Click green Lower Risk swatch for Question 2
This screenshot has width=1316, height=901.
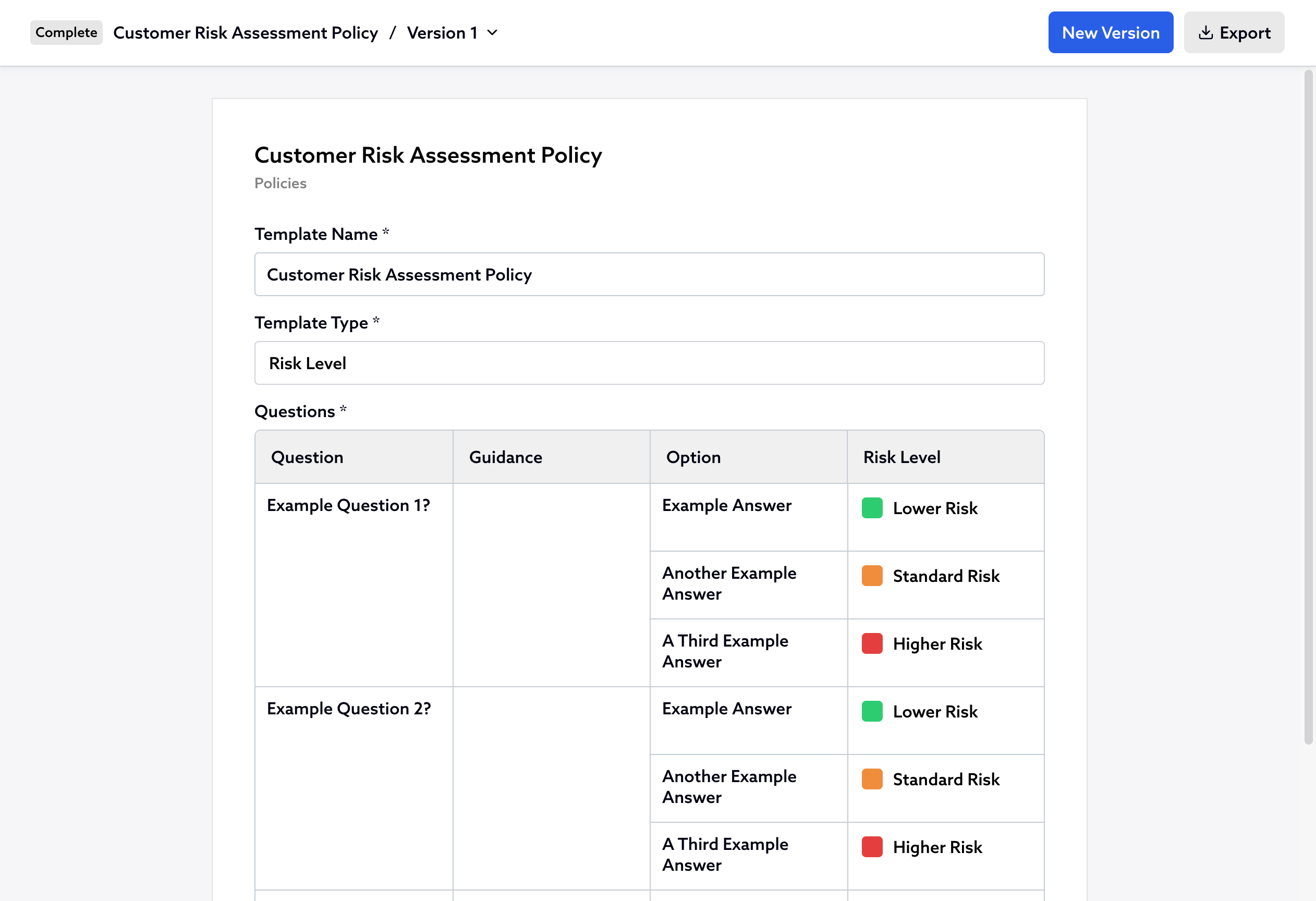(x=871, y=711)
